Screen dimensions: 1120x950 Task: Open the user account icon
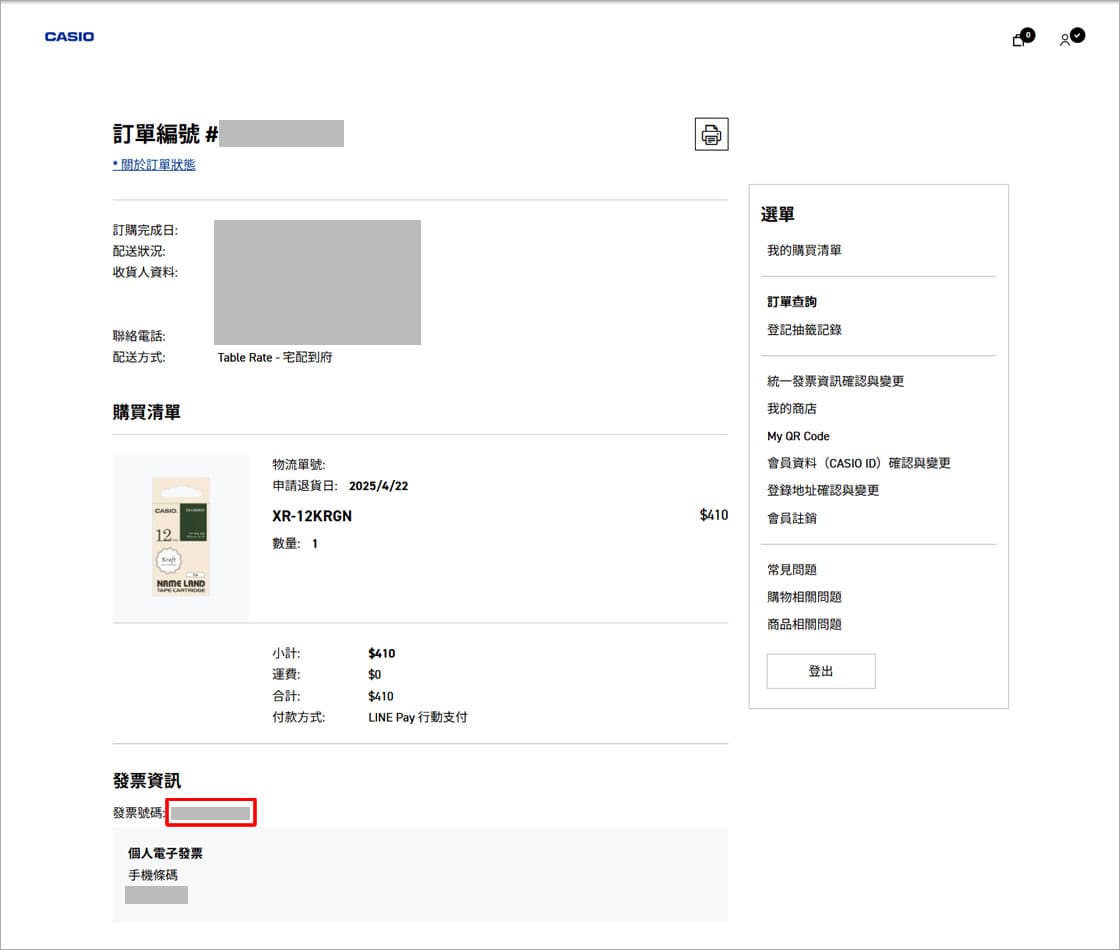(1069, 39)
